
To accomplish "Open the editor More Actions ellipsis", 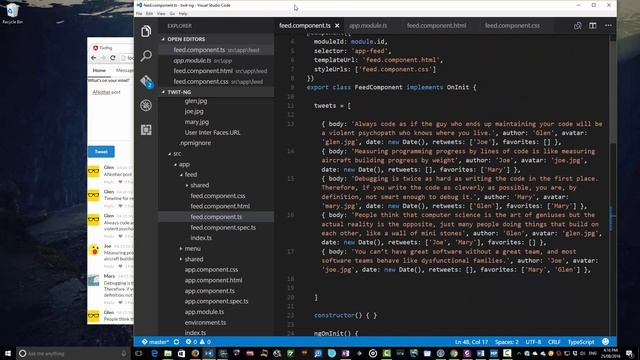I will point(608,26).
